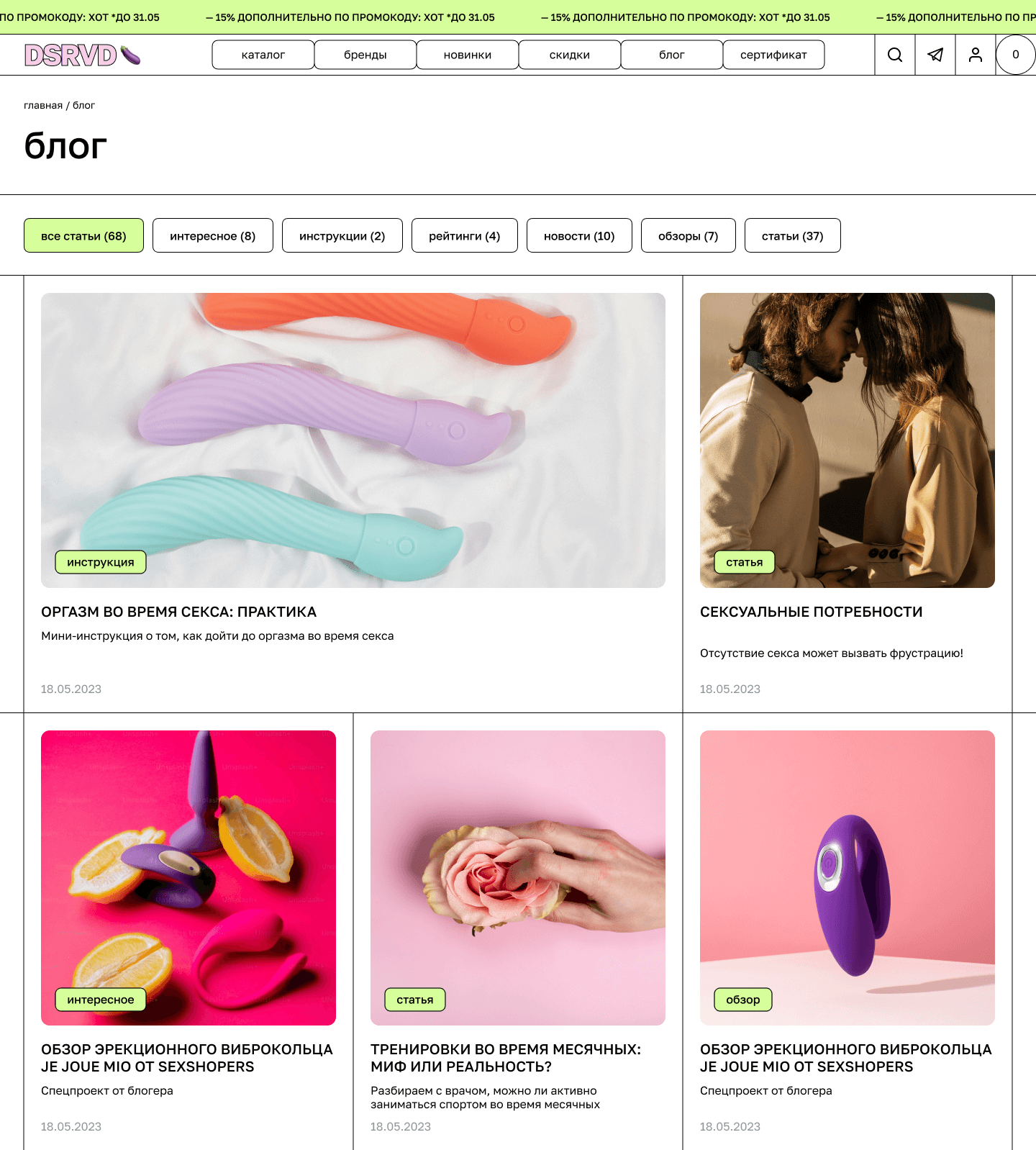
Task: Open the search magnifier icon
Action: 895,55
